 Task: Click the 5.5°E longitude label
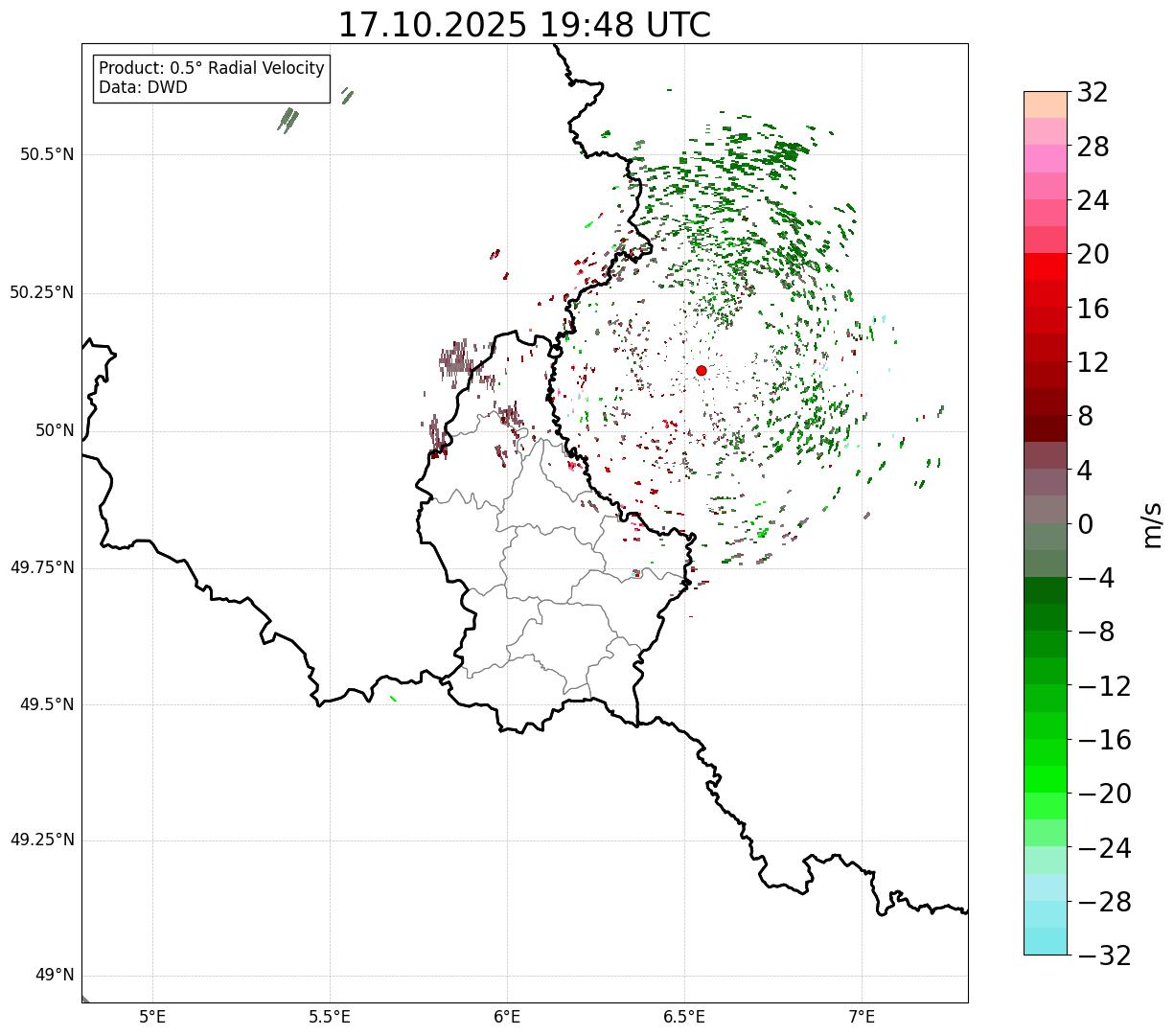pos(330,1016)
